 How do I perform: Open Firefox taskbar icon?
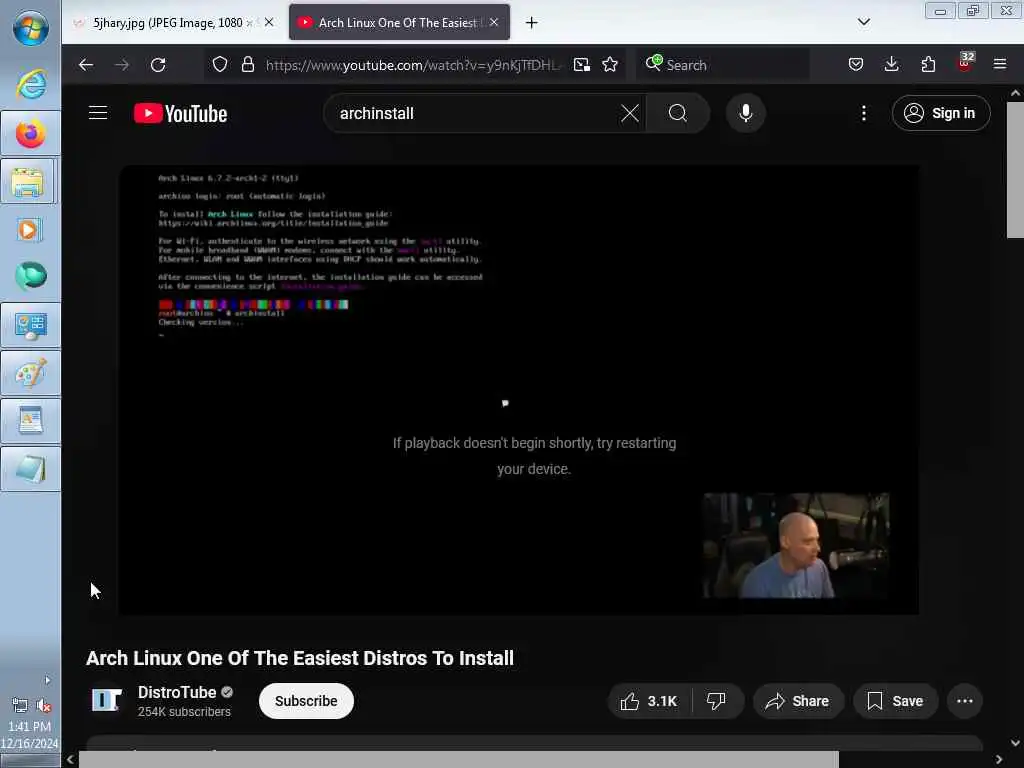tap(31, 133)
